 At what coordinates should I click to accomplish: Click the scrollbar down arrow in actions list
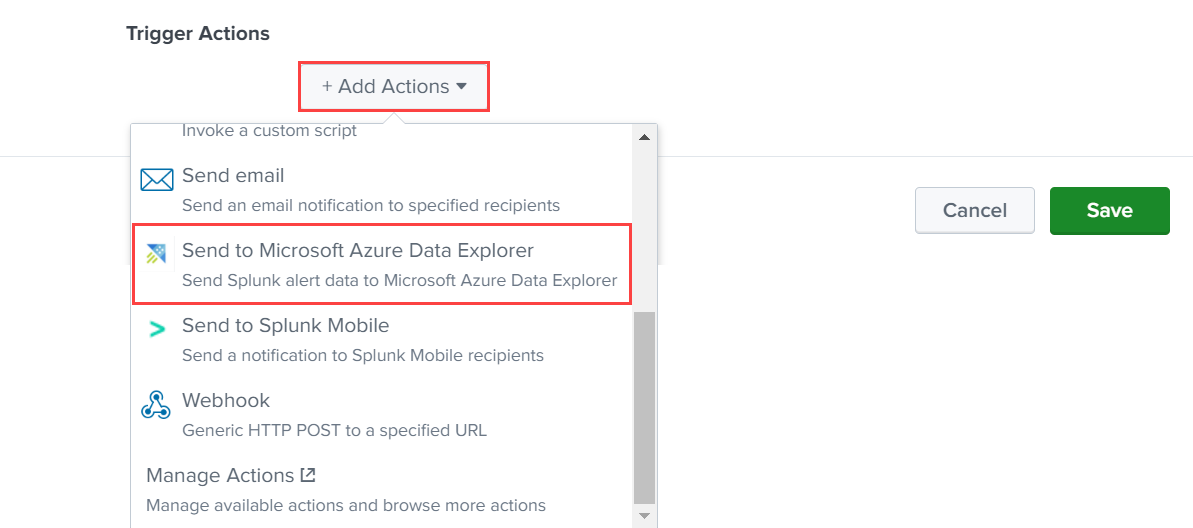644,516
